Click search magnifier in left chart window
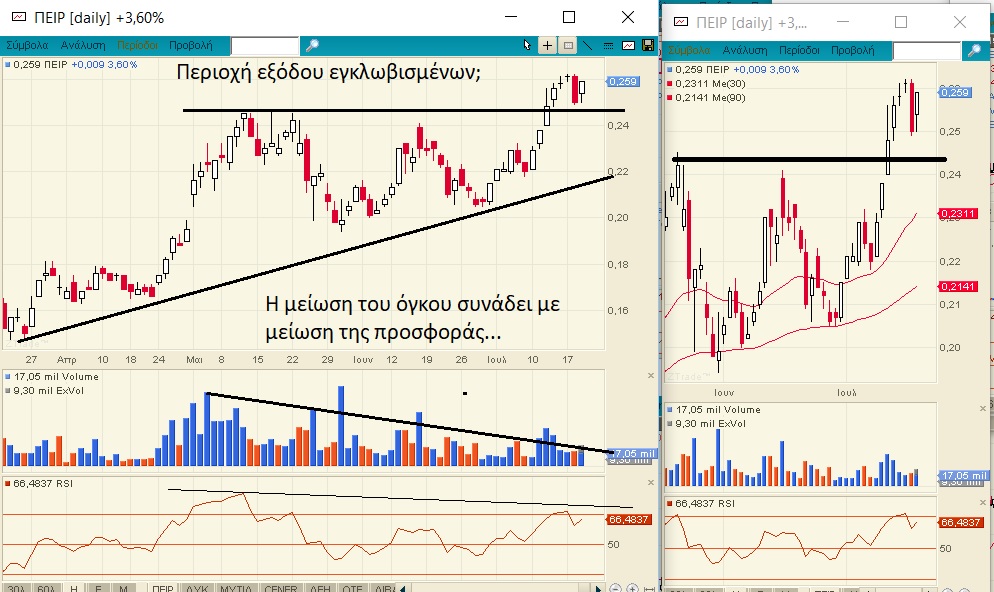994x592 pixels. (x=312, y=46)
